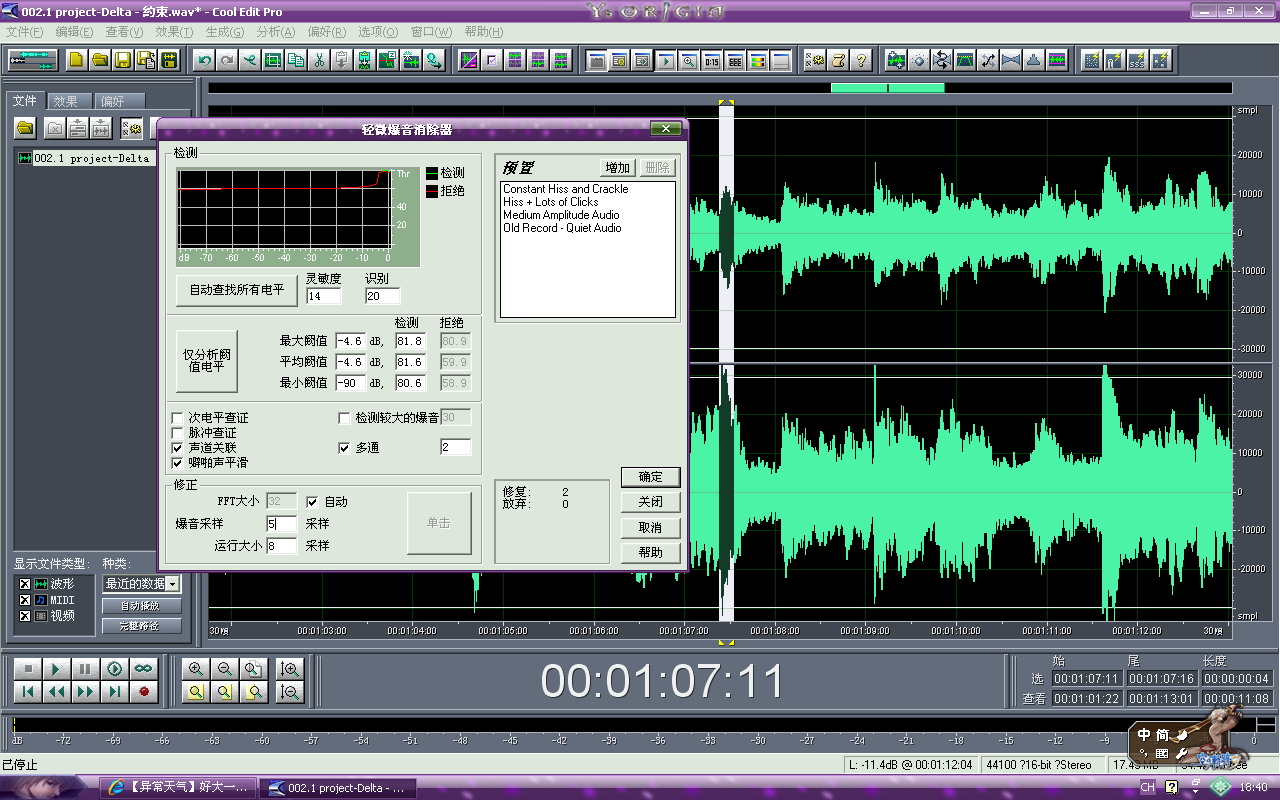Click the Save file toolbar icon

123,60
